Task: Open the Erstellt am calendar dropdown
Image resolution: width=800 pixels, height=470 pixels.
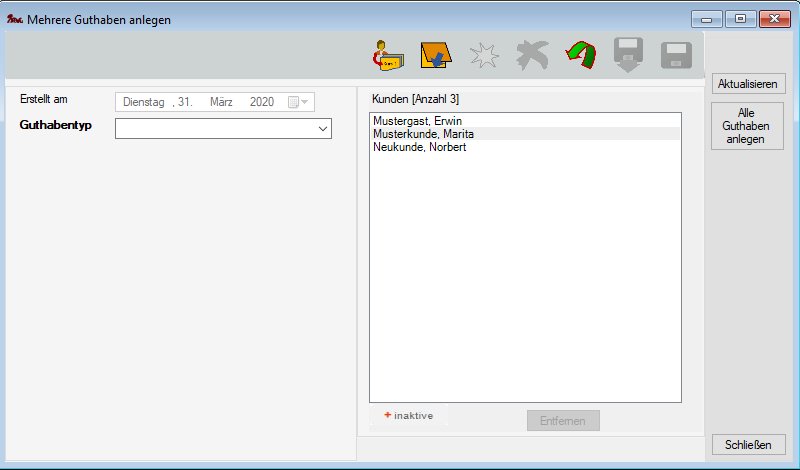Action: 298,102
